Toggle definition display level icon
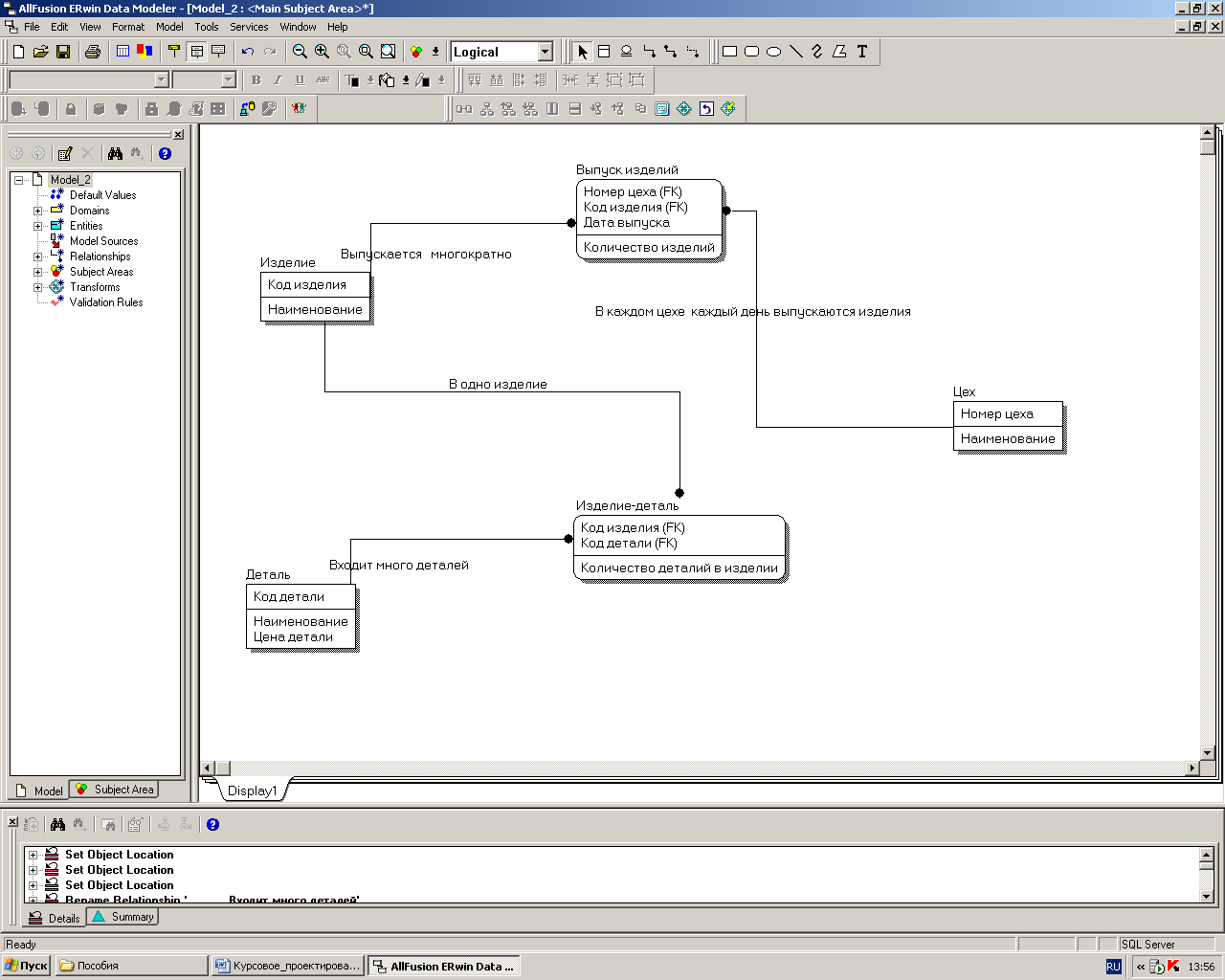The image size is (1225, 980). pyautogui.click(x=218, y=52)
